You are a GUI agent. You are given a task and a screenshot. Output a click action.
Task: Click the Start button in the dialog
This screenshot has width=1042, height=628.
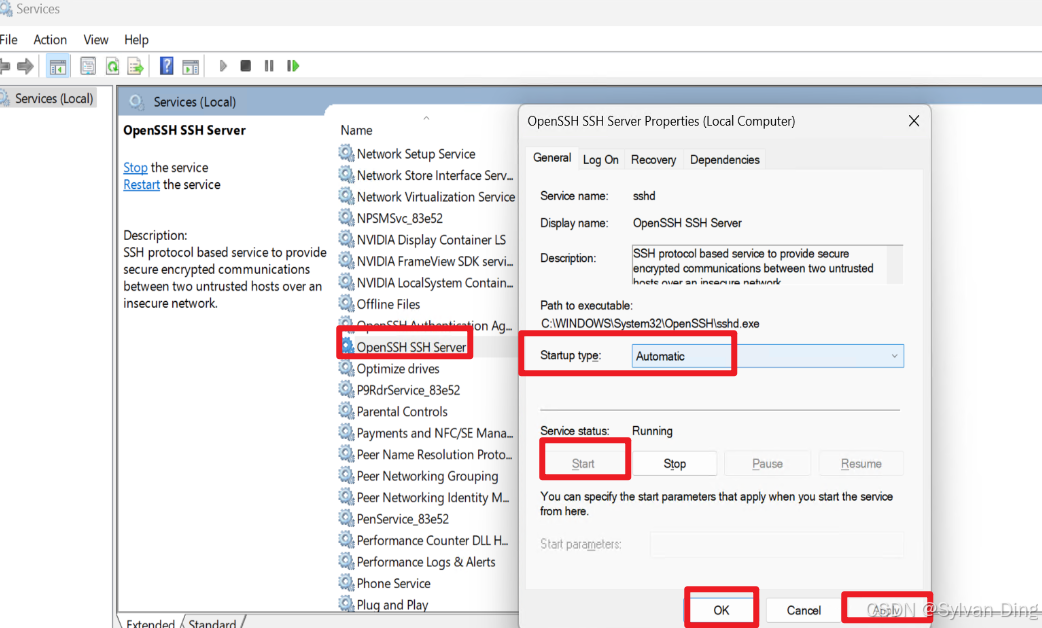583,463
